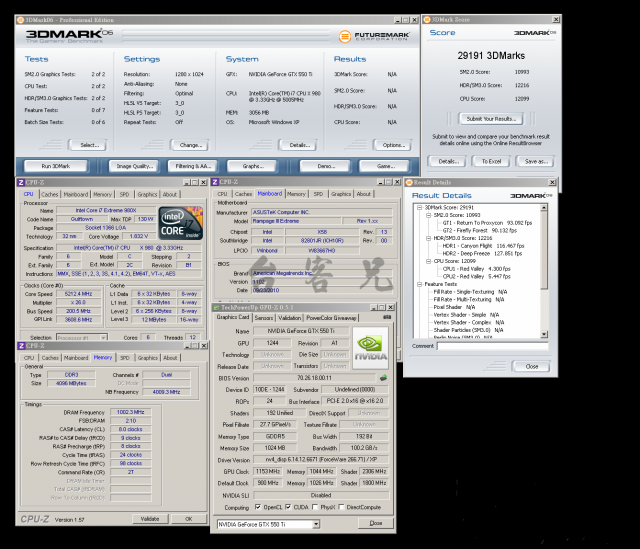The height and width of the screenshot is (549, 640).
Task: Click the 3DMark06 window title icon
Action: (20, 20)
